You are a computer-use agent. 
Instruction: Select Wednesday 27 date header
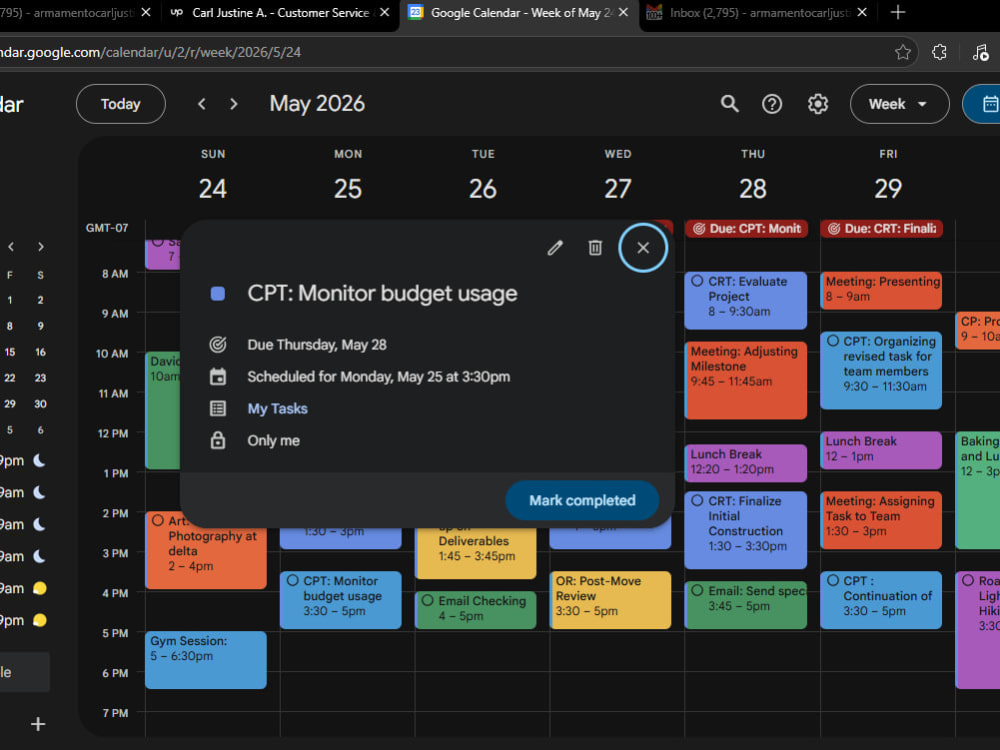click(x=618, y=188)
